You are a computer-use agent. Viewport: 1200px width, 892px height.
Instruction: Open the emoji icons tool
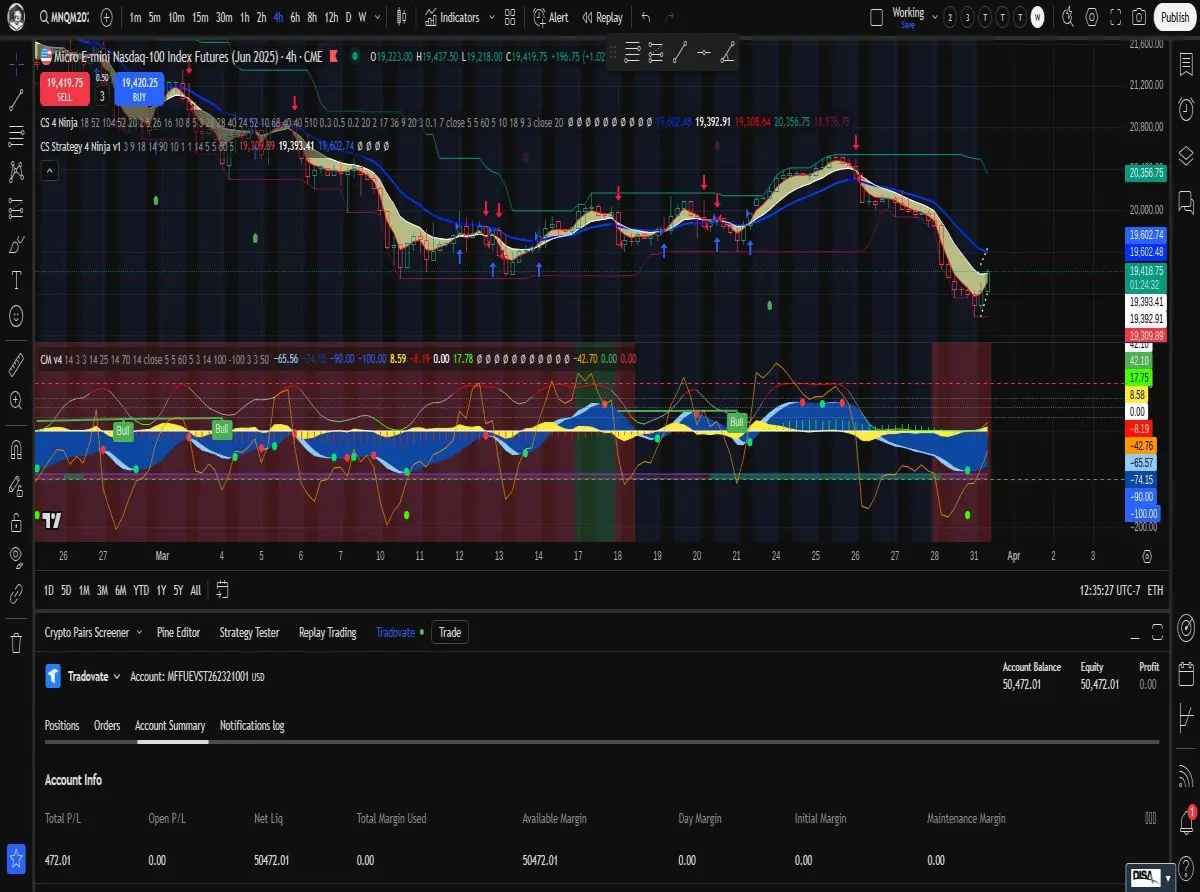pos(16,316)
